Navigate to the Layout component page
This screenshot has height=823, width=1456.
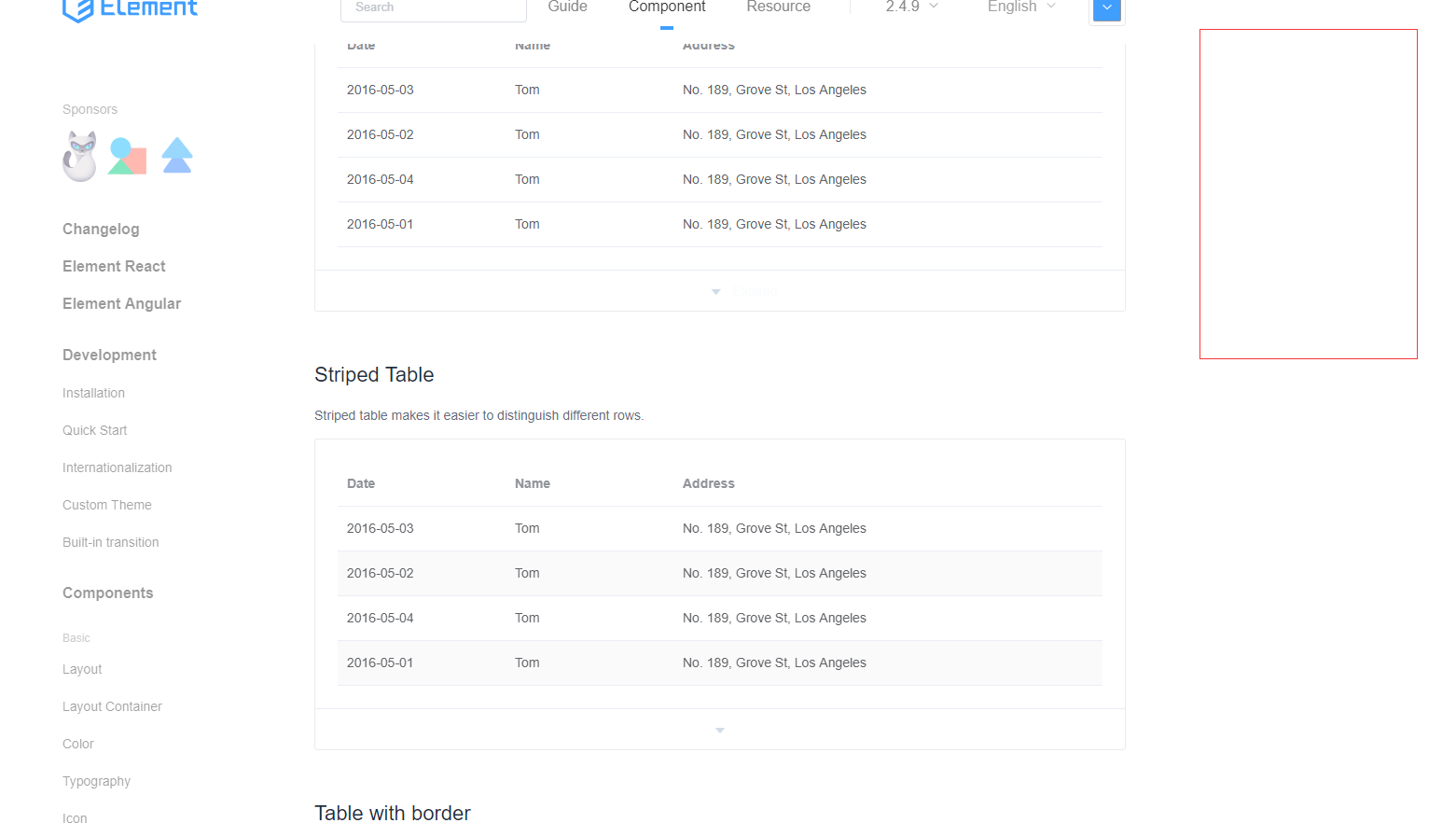tap(82, 670)
